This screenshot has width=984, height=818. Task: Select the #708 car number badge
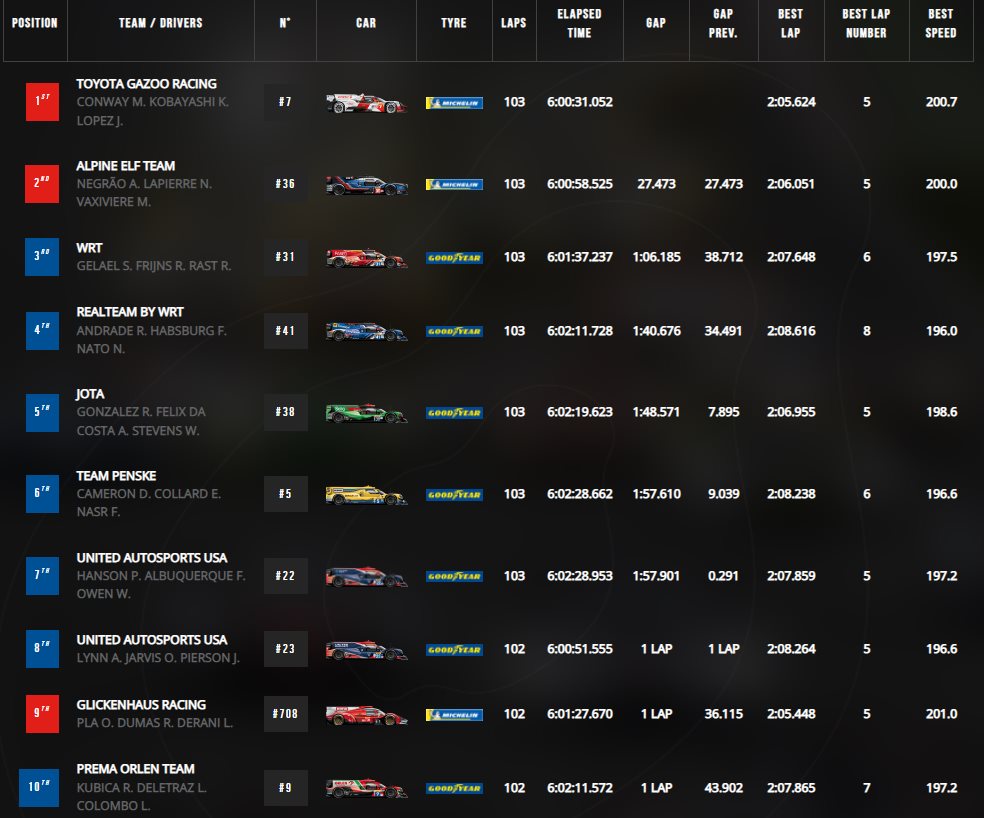pyautogui.click(x=286, y=714)
